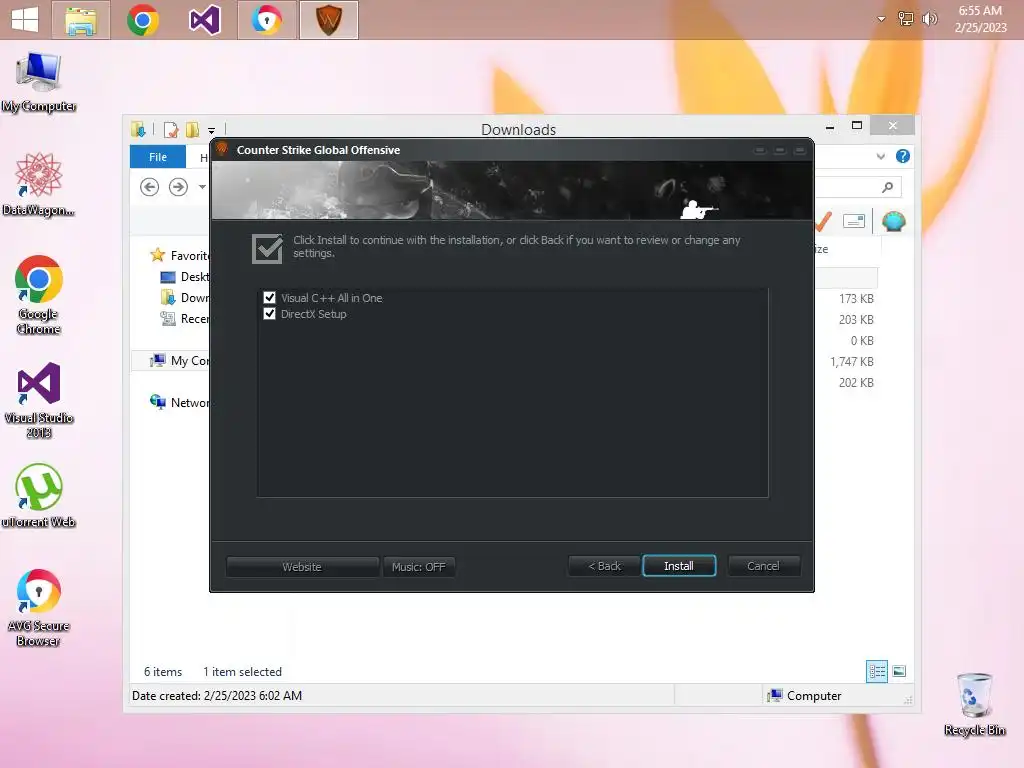This screenshot has width=1024, height=768.
Task: Open the installer Website button
Action: (302, 567)
